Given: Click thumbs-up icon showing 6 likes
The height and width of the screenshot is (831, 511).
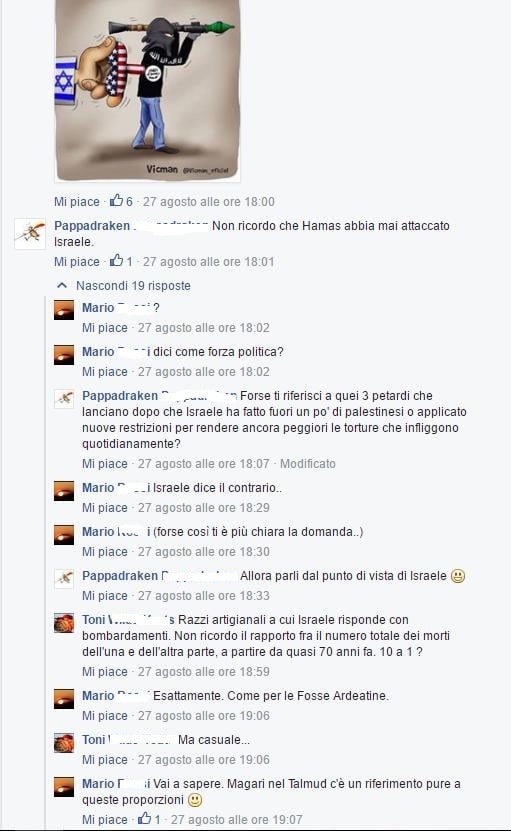Looking at the screenshot, I should click(x=116, y=200).
